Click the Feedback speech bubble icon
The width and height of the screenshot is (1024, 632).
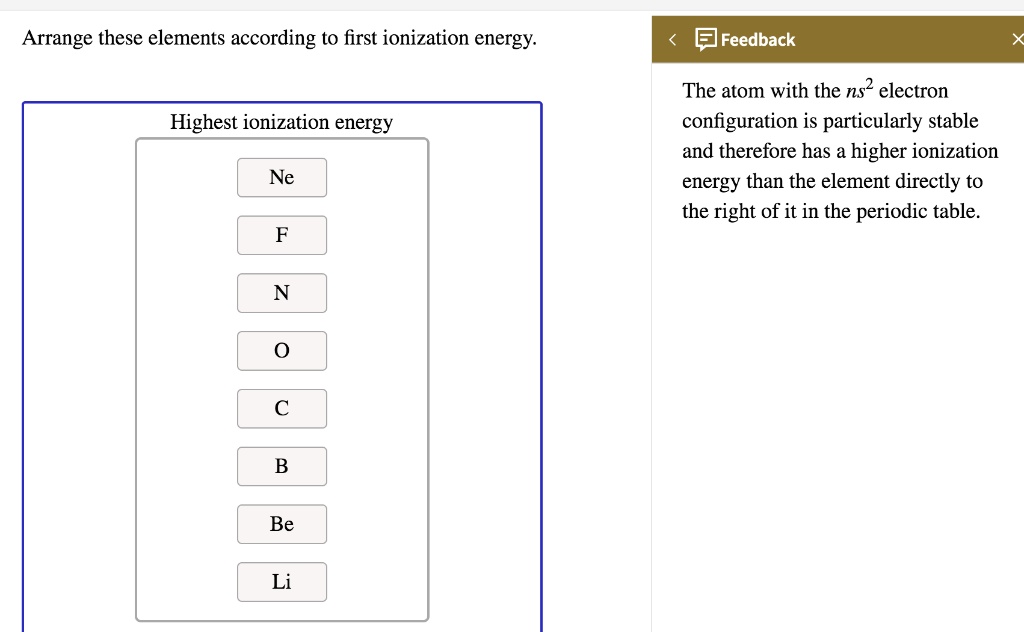[x=707, y=39]
